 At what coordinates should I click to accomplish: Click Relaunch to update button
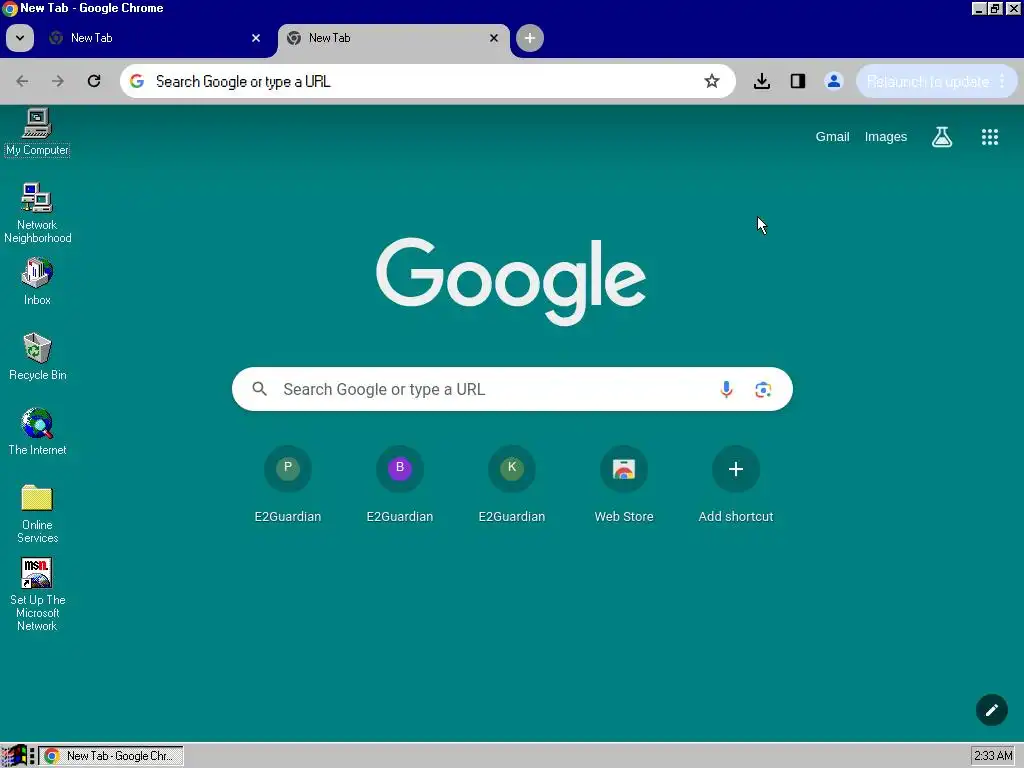pos(928,82)
